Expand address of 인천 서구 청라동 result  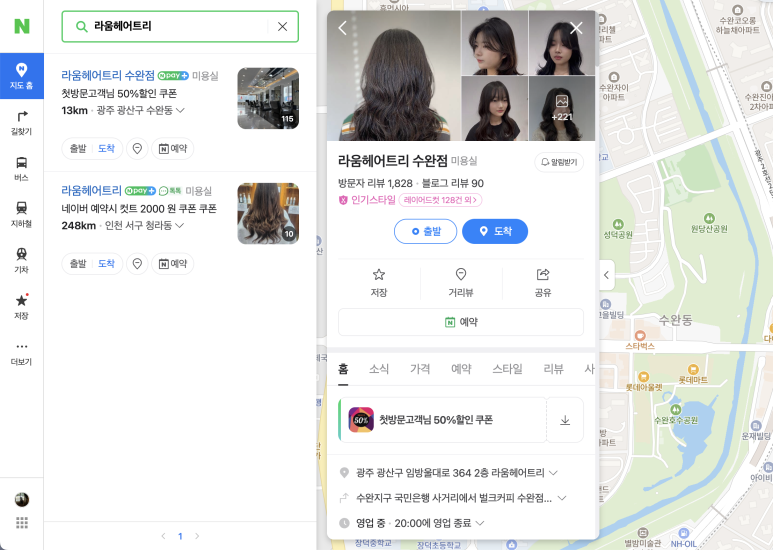[180, 225]
